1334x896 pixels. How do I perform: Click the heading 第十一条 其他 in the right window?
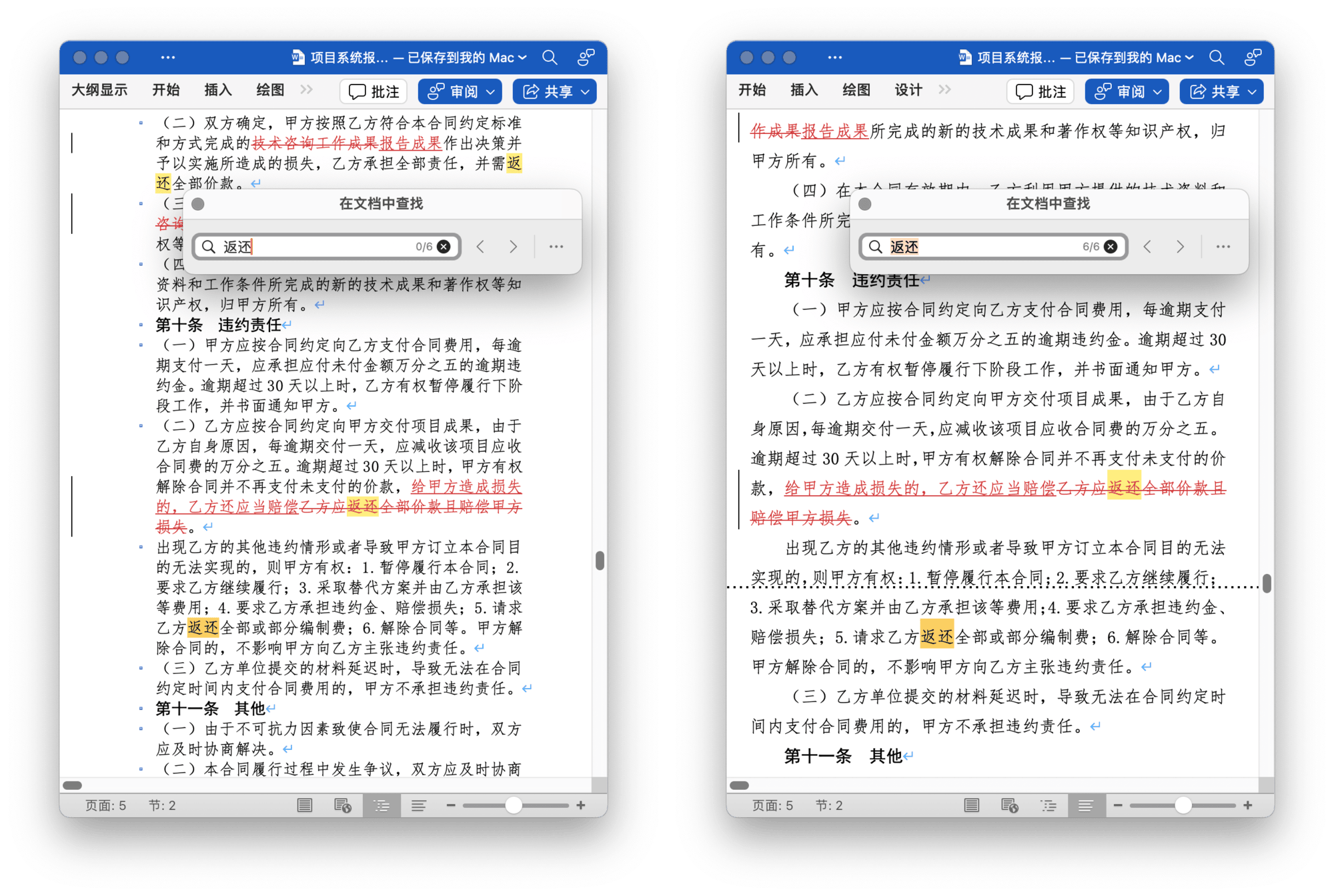[843, 755]
